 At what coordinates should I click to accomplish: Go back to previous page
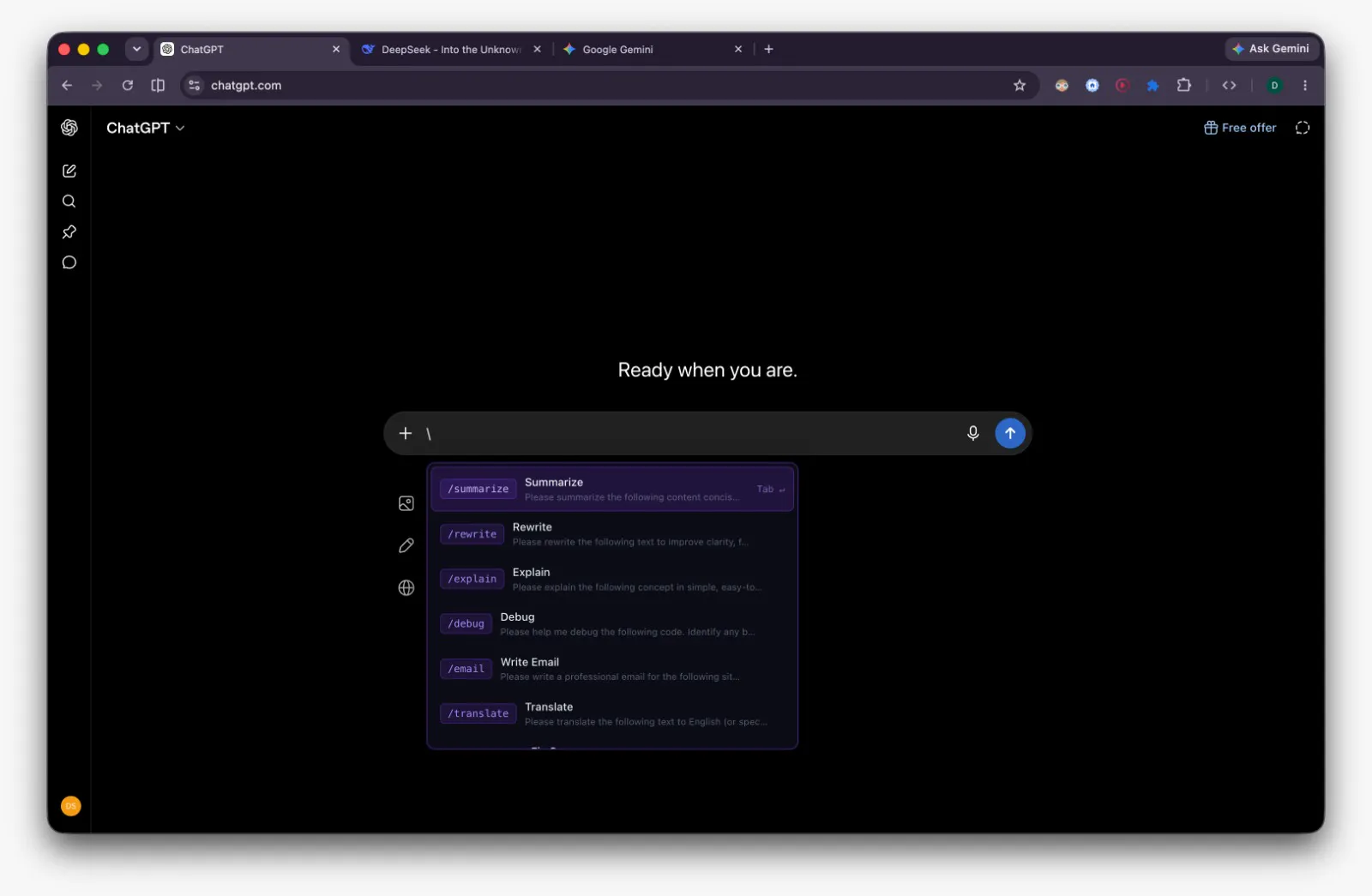(67, 85)
